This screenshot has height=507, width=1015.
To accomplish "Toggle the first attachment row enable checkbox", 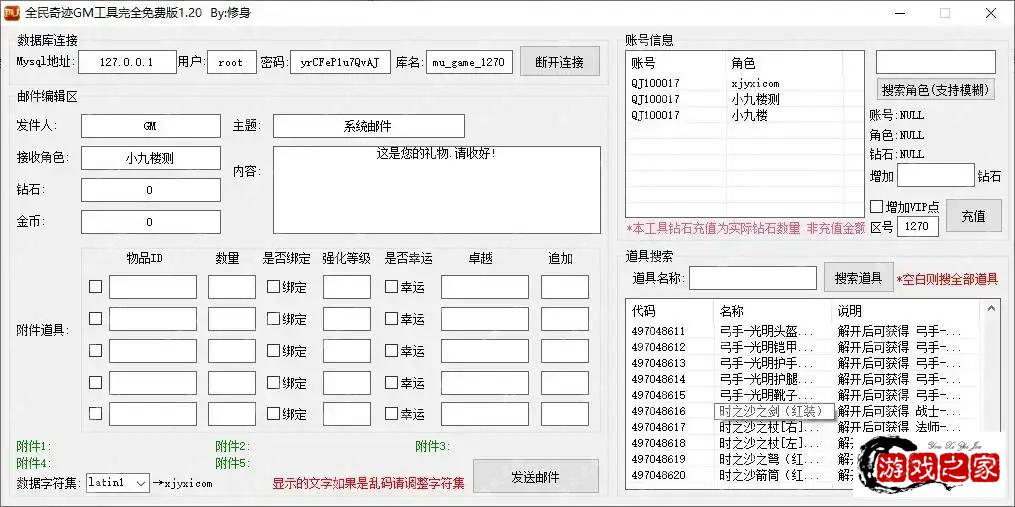I will coord(95,287).
